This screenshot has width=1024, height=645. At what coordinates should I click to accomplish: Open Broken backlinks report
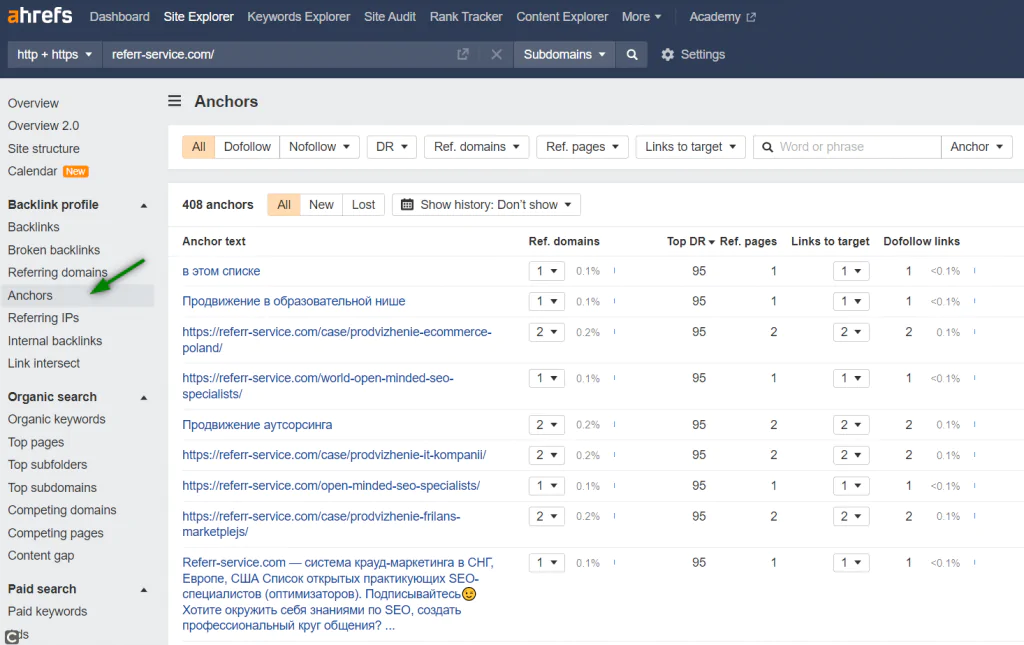(54, 250)
